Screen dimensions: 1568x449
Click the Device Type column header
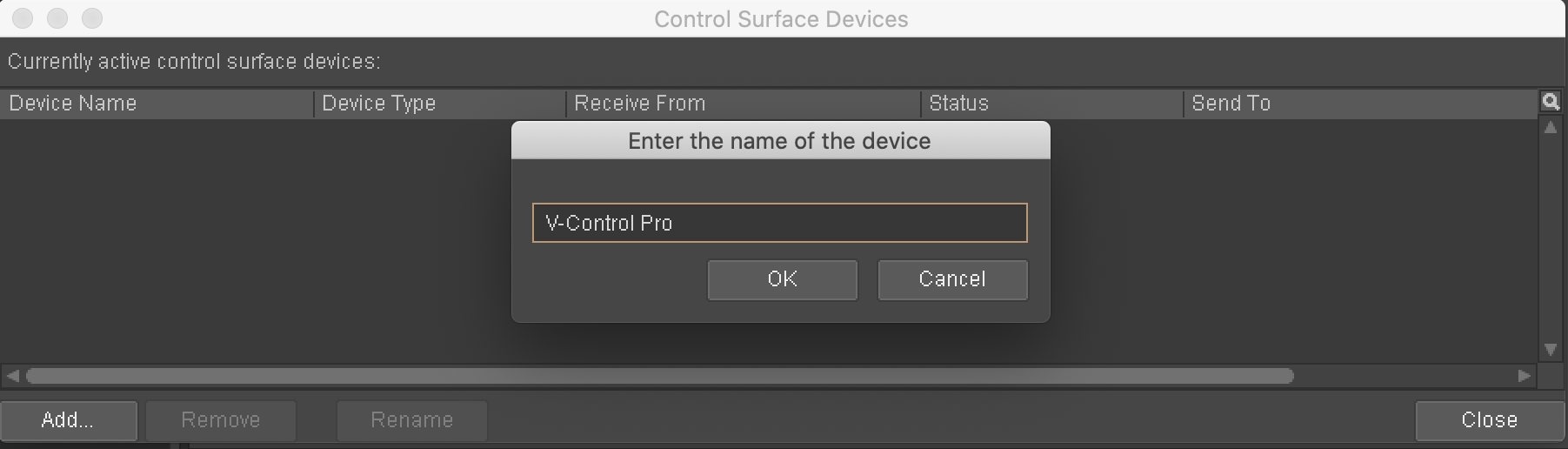tap(439, 104)
